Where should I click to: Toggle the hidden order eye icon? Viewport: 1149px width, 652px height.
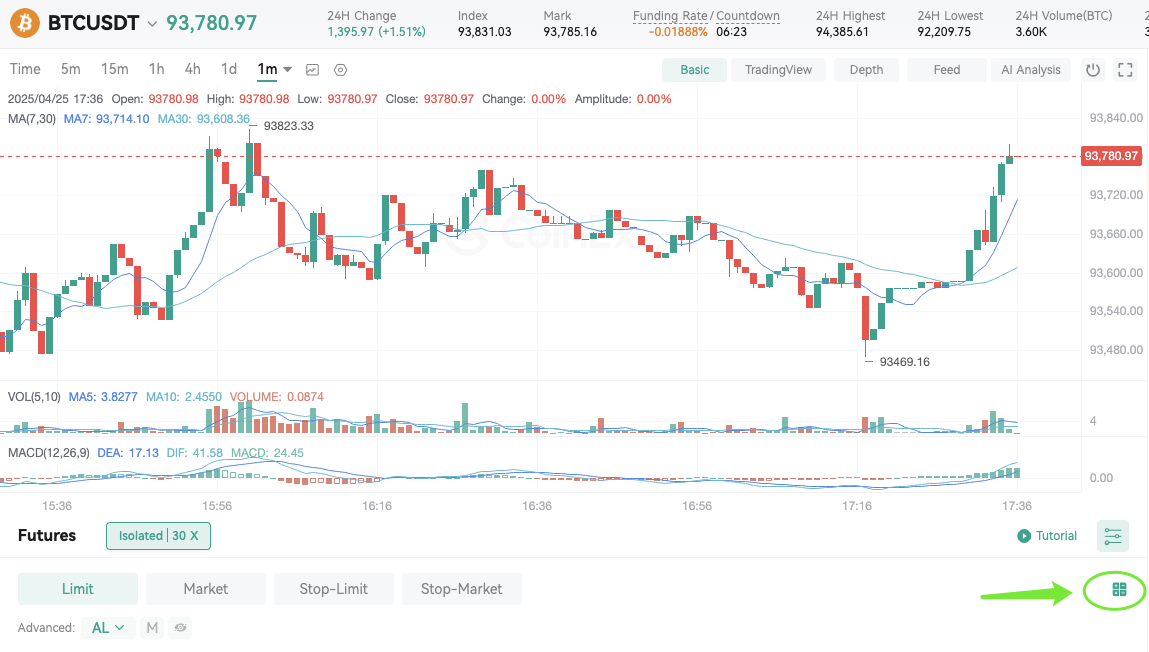(x=181, y=628)
